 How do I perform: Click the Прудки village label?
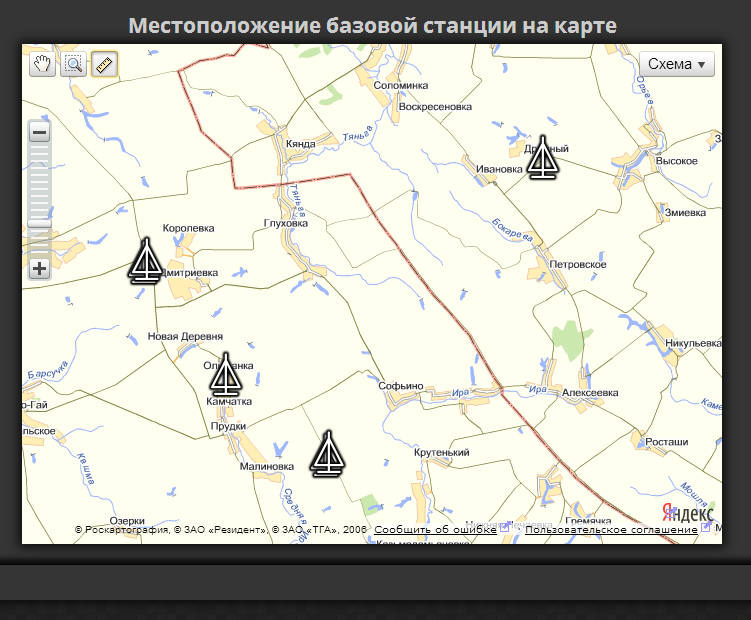(x=228, y=426)
